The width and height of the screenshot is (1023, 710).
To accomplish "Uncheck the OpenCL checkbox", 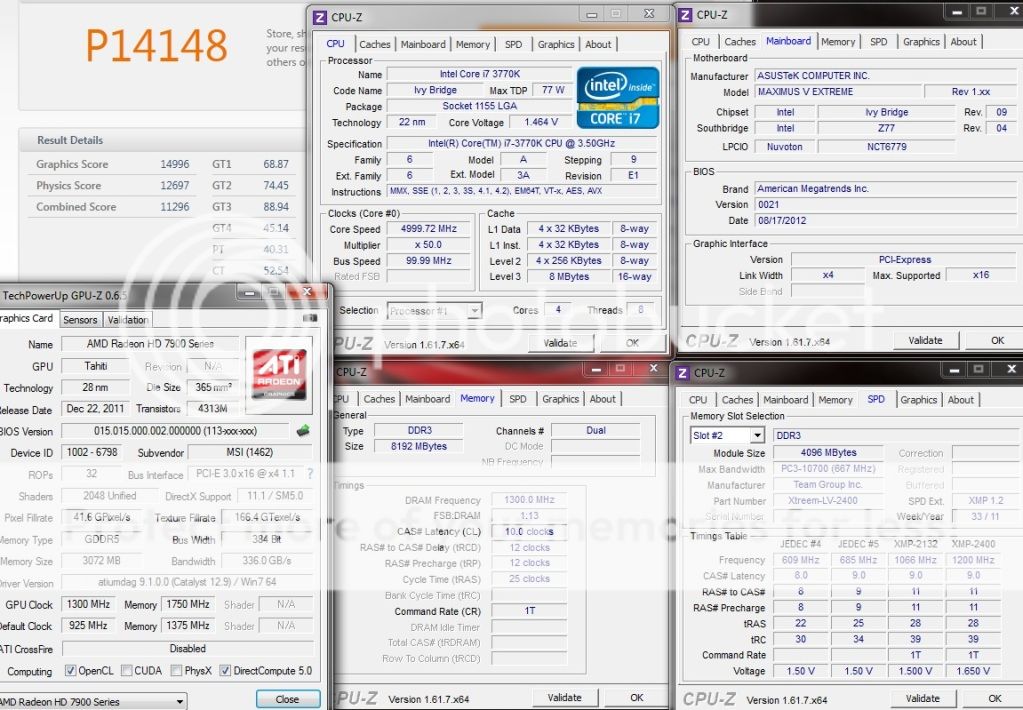I will click(x=70, y=671).
